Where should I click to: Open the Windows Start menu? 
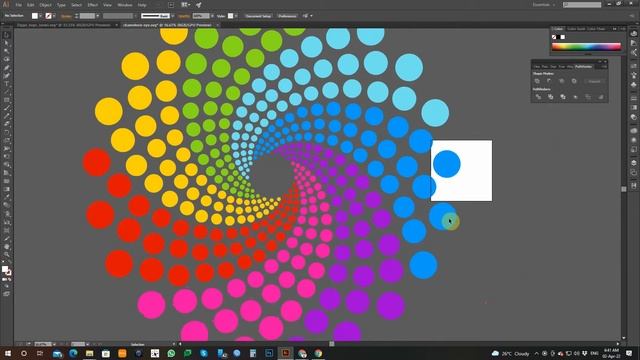pyautogui.click(x=7, y=353)
